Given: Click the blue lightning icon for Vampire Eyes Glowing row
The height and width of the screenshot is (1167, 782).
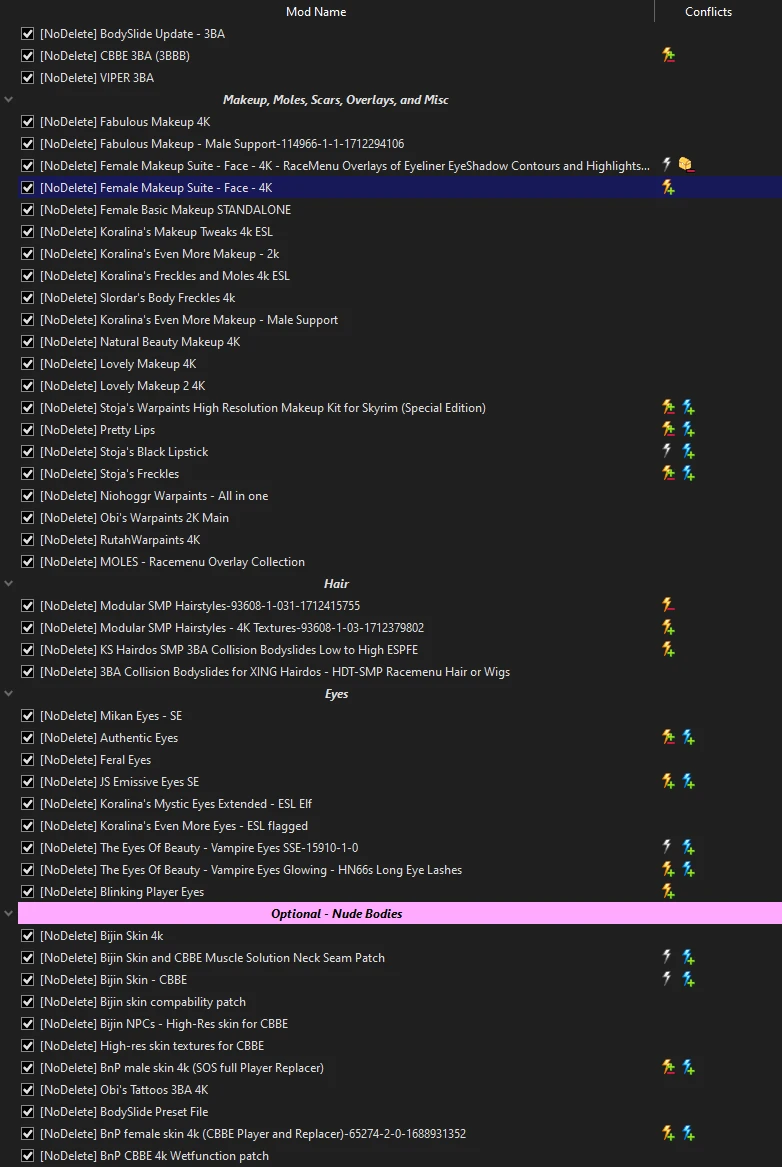Looking at the screenshot, I should [x=688, y=869].
